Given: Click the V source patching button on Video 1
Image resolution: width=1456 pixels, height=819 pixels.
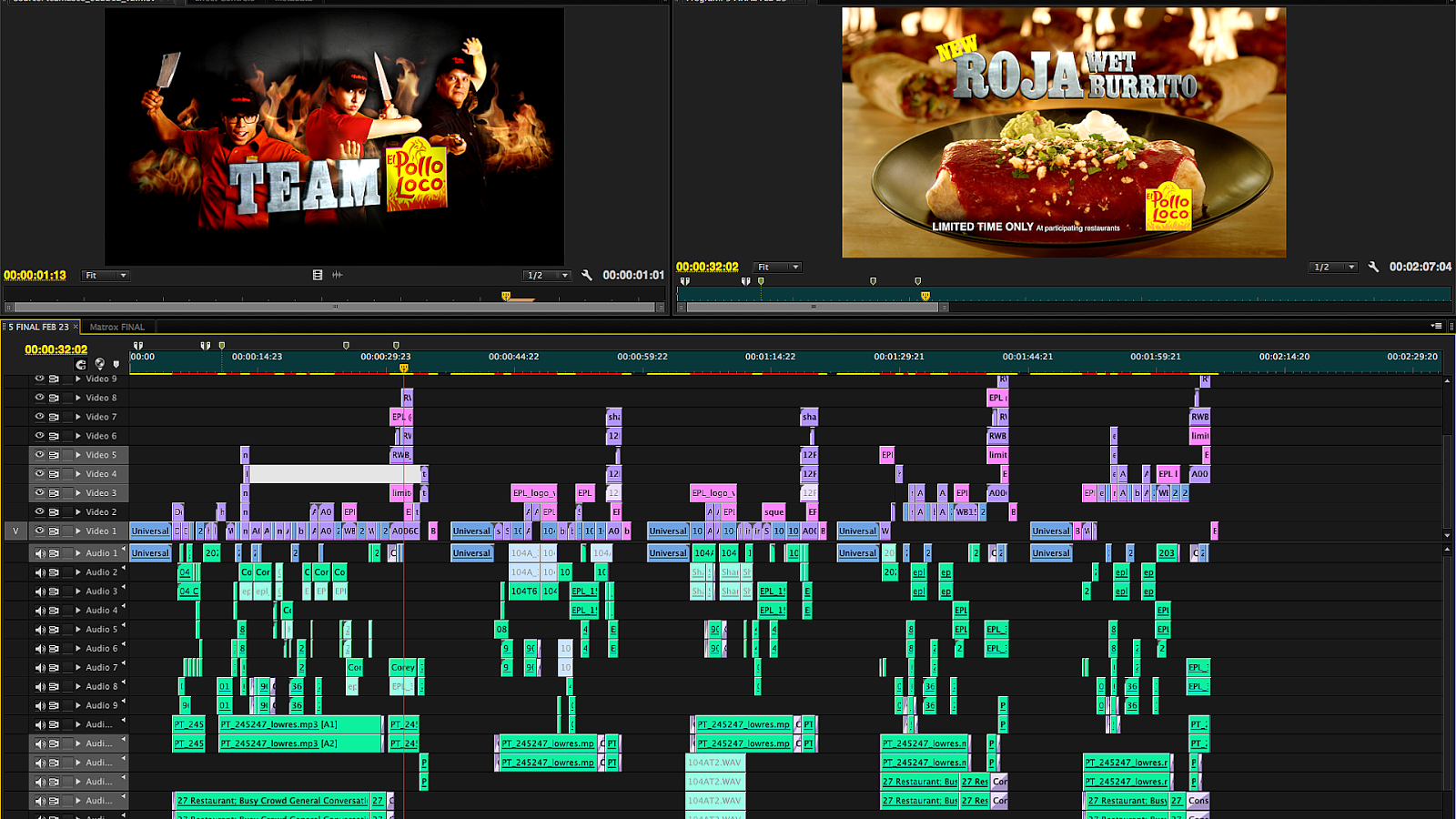Looking at the screenshot, I should [x=15, y=531].
